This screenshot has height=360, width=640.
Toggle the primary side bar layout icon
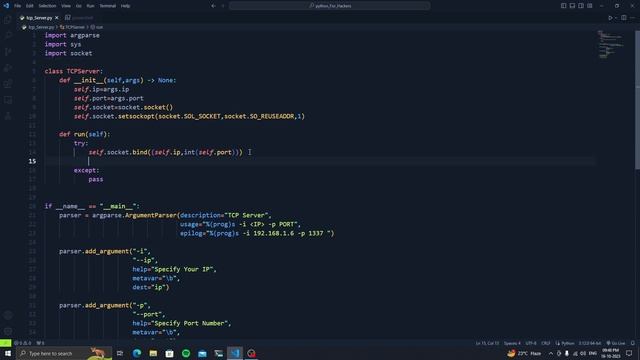[563, 6]
